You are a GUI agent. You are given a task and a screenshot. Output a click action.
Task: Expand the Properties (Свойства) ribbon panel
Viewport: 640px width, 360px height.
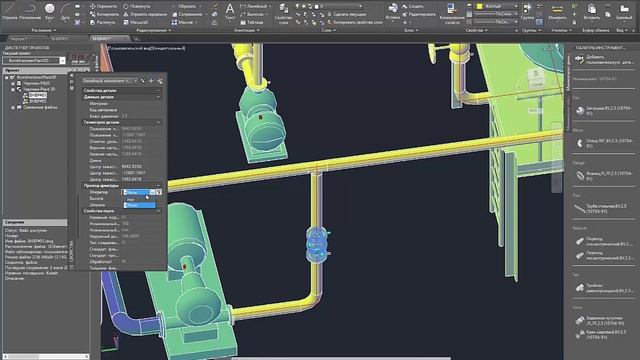tap(476, 30)
